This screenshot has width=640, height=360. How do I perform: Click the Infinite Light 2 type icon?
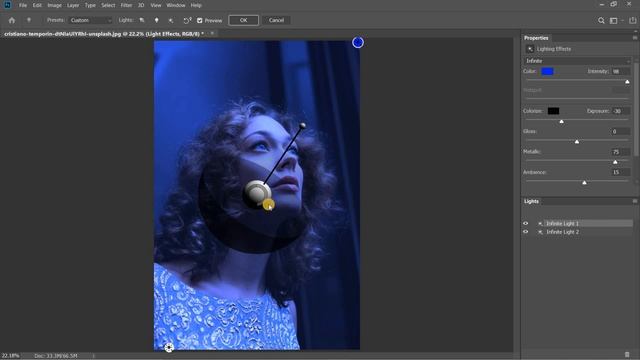tap(540, 232)
